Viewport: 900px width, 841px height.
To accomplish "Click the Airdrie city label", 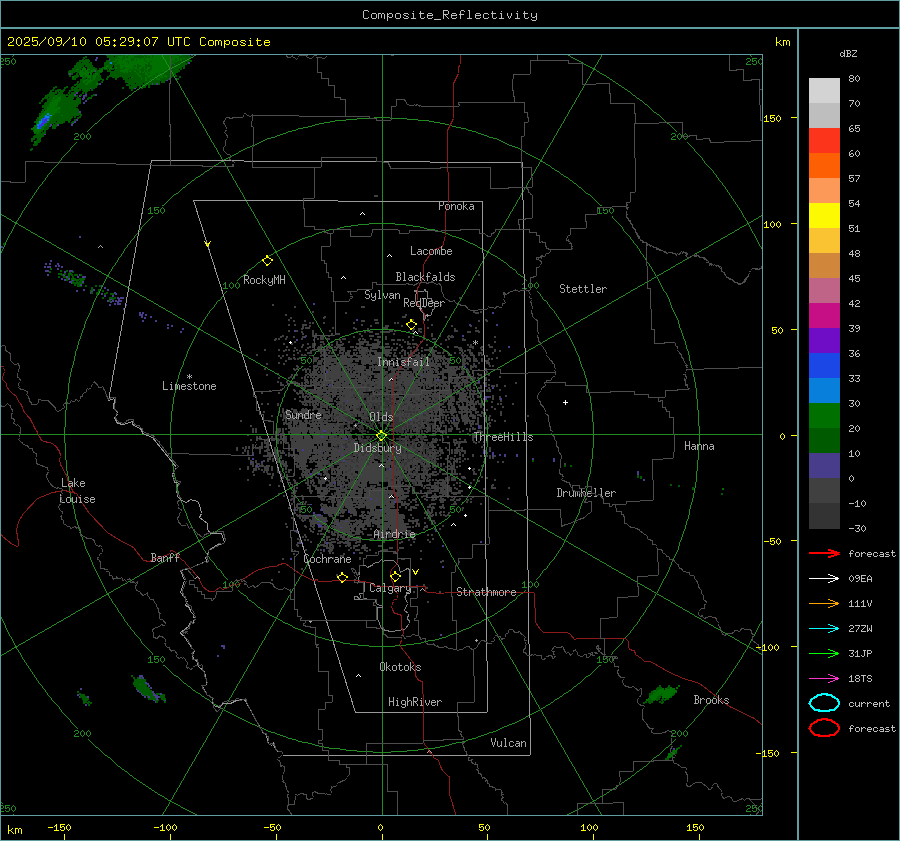I will 394,534.
